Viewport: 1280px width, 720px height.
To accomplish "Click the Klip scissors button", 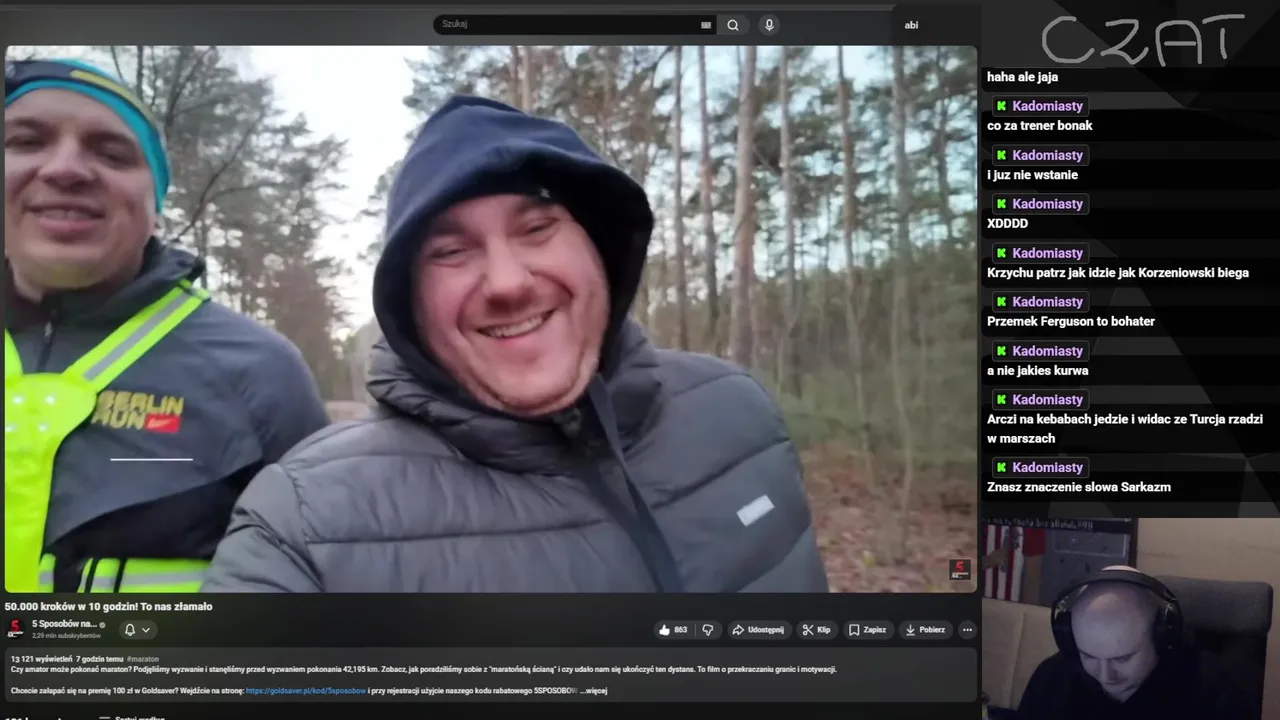I will point(816,630).
